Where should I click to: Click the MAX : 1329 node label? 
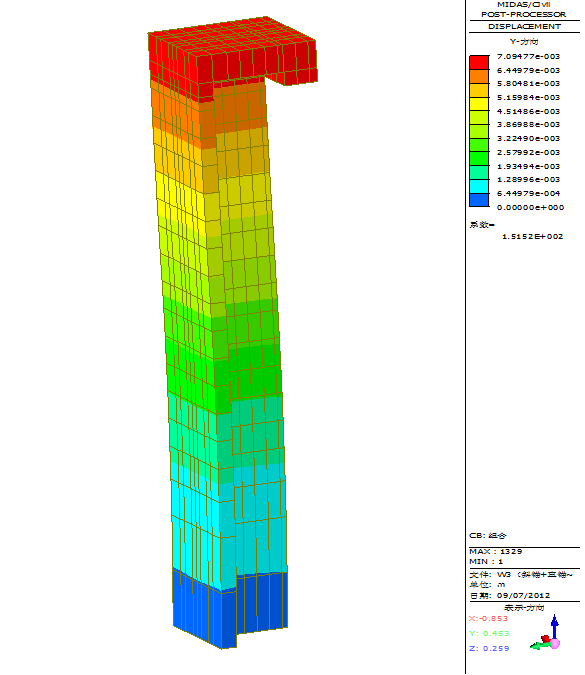pyautogui.click(x=495, y=551)
